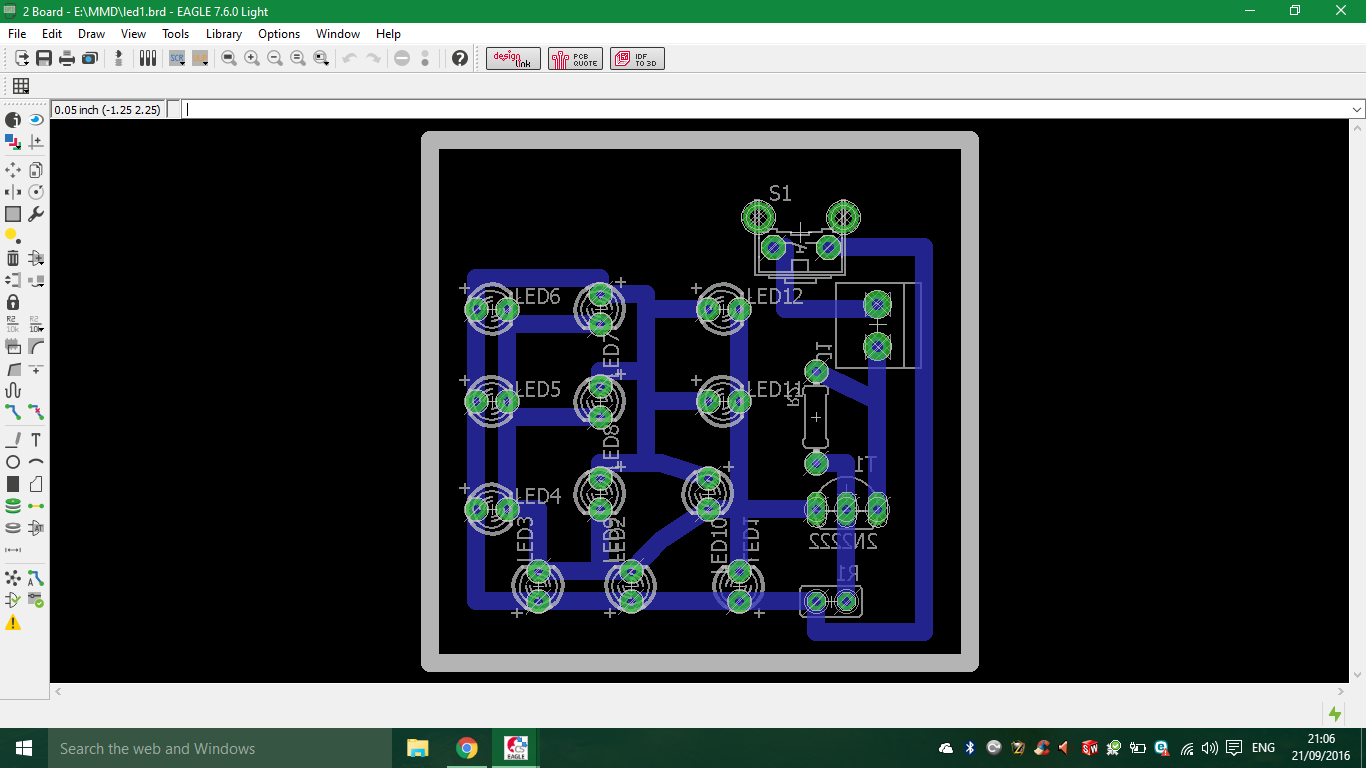Select the Autorouter tool

(36, 578)
